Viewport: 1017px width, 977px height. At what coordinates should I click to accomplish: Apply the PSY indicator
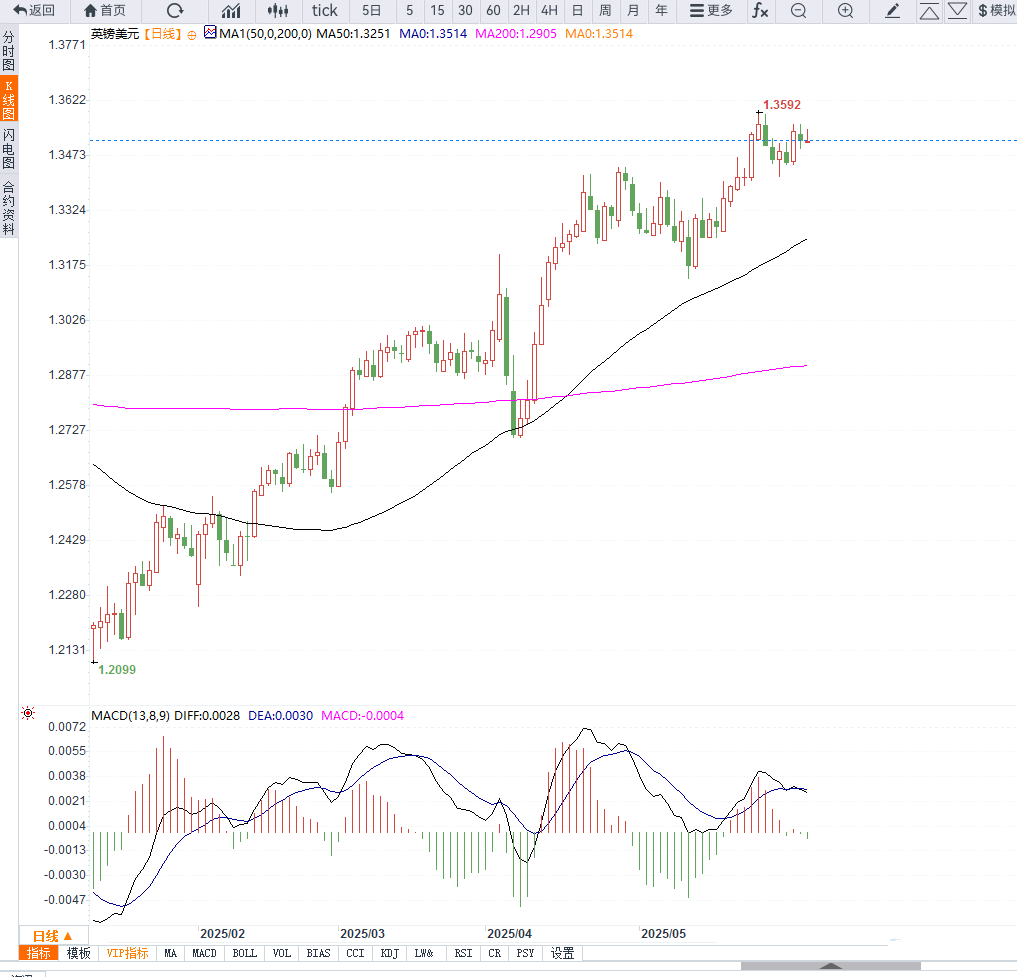pos(525,953)
